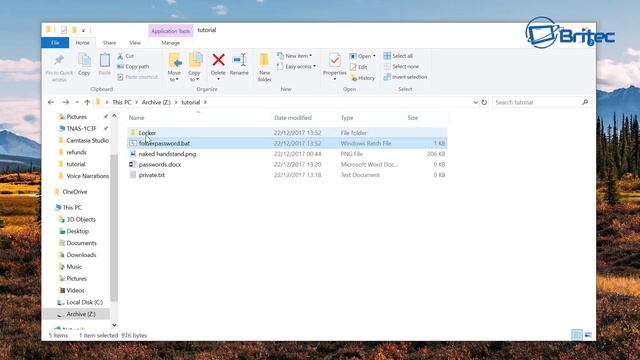This screenshot has width=640, height=360.
Task: Open Downloads in navigation pane
Action: pyautogui.click(x=81, y=255)
